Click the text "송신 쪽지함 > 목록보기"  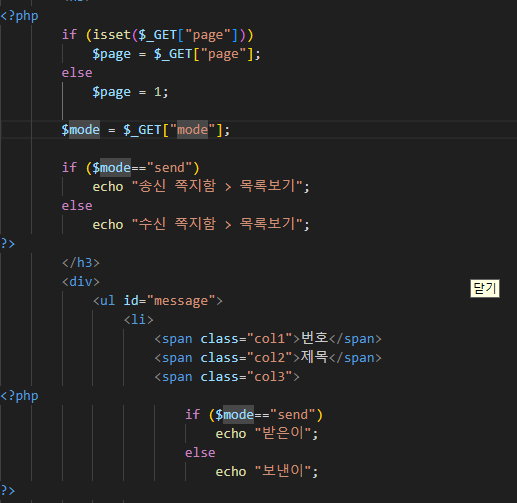coord(217,186)
